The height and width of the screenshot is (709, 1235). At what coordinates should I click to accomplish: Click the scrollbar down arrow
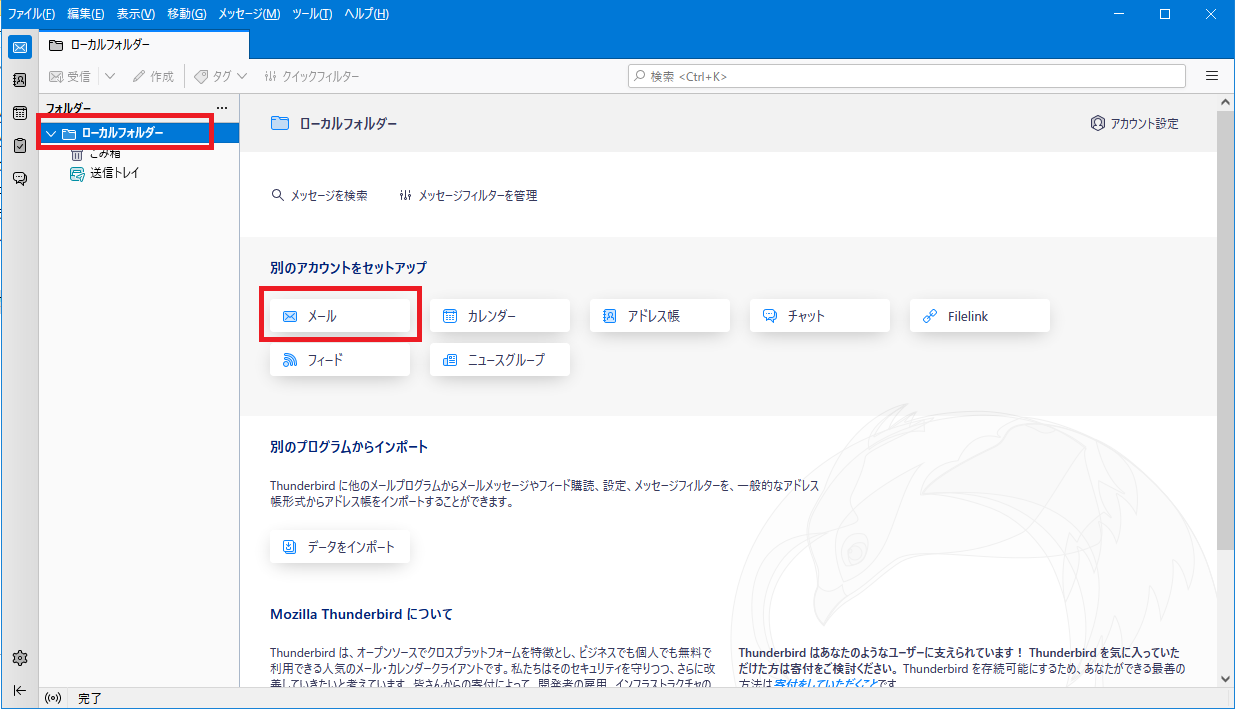(x=1225, y=679)
